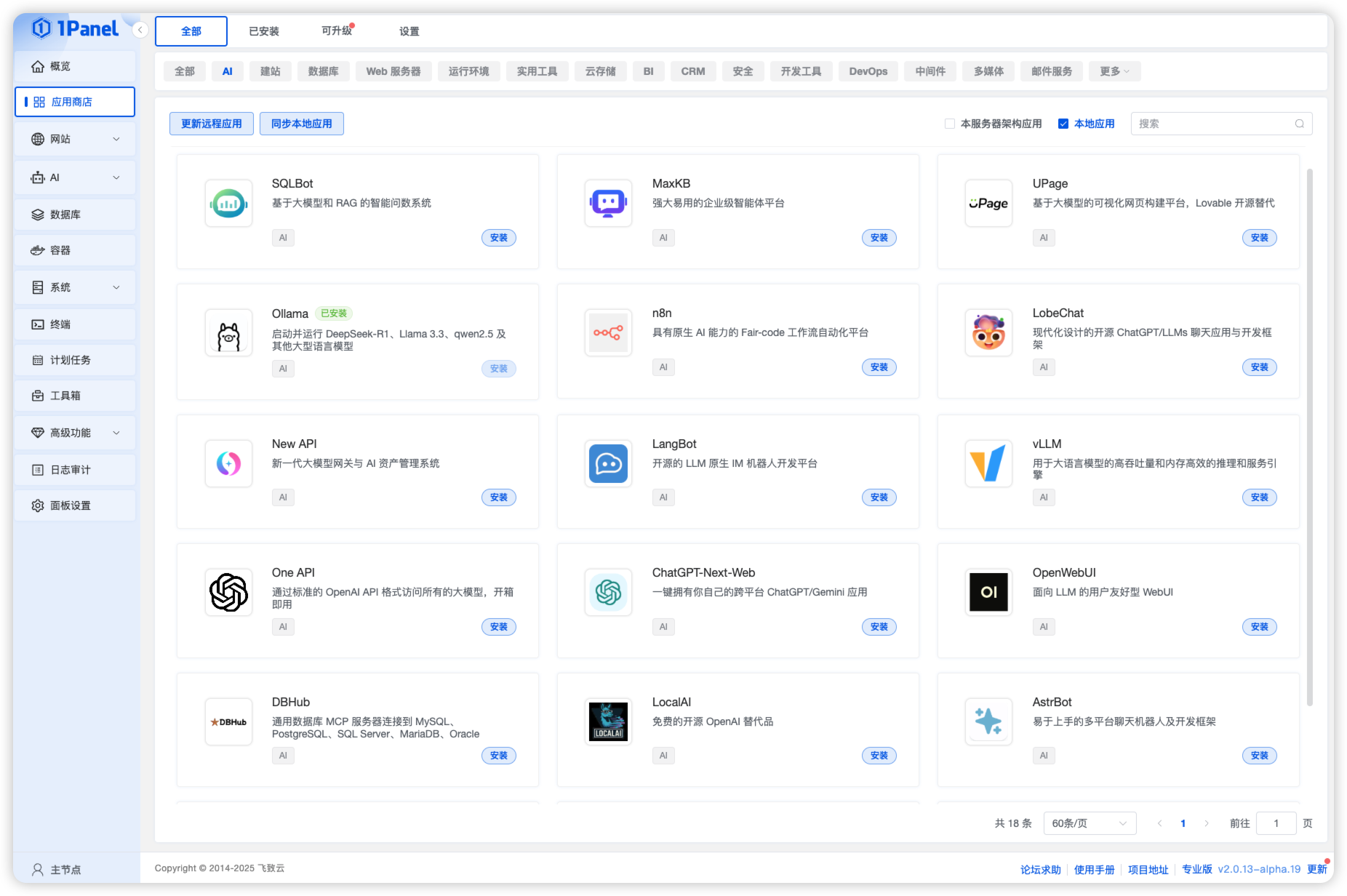The image size is (1347, 896).
Task: Select the 全部 top tab
Action: (x=191, y=31)
